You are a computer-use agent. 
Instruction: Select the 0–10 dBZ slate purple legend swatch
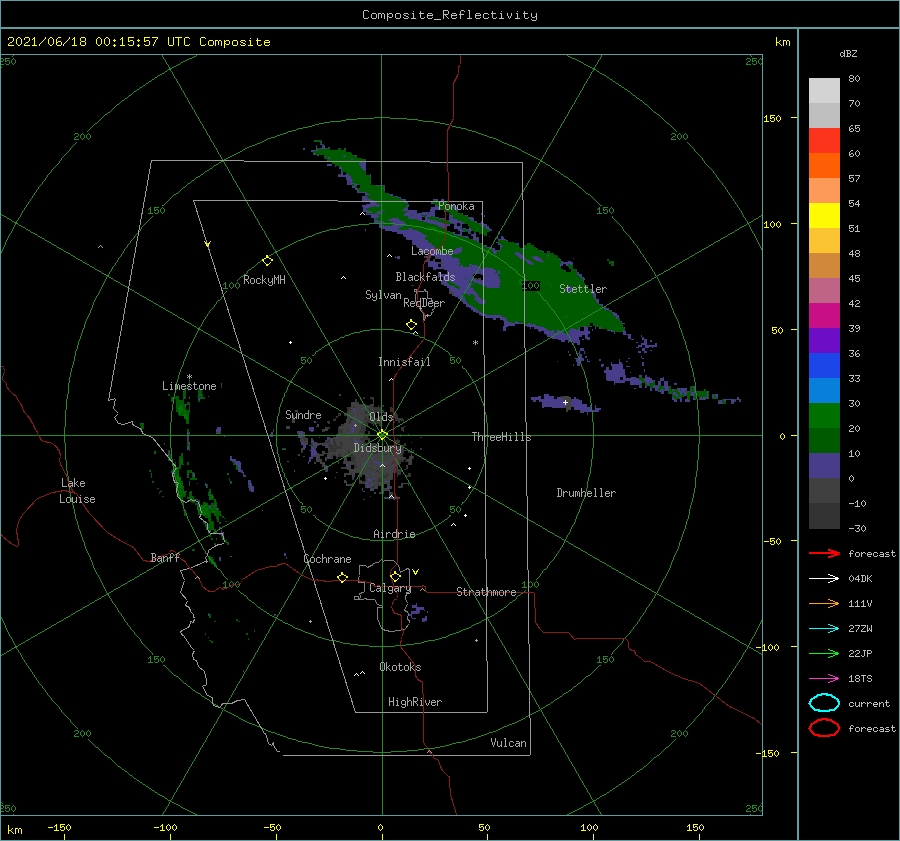[x=824, y=466]
